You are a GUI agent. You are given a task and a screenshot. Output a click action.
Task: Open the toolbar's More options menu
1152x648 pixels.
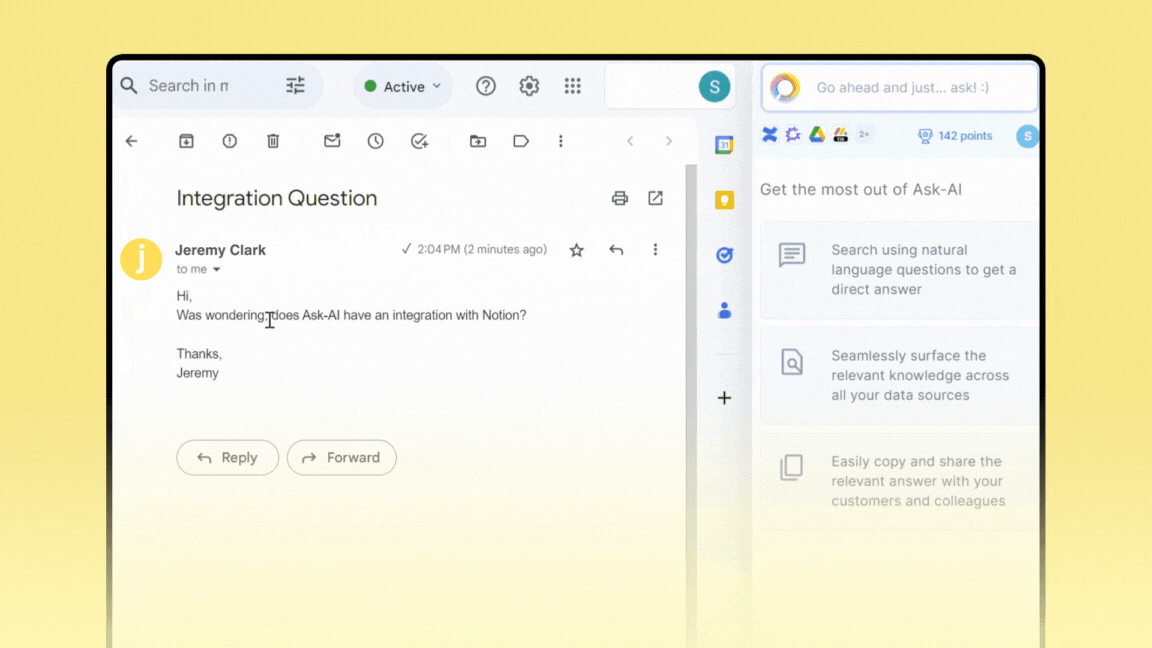click(x=561, y=141)
